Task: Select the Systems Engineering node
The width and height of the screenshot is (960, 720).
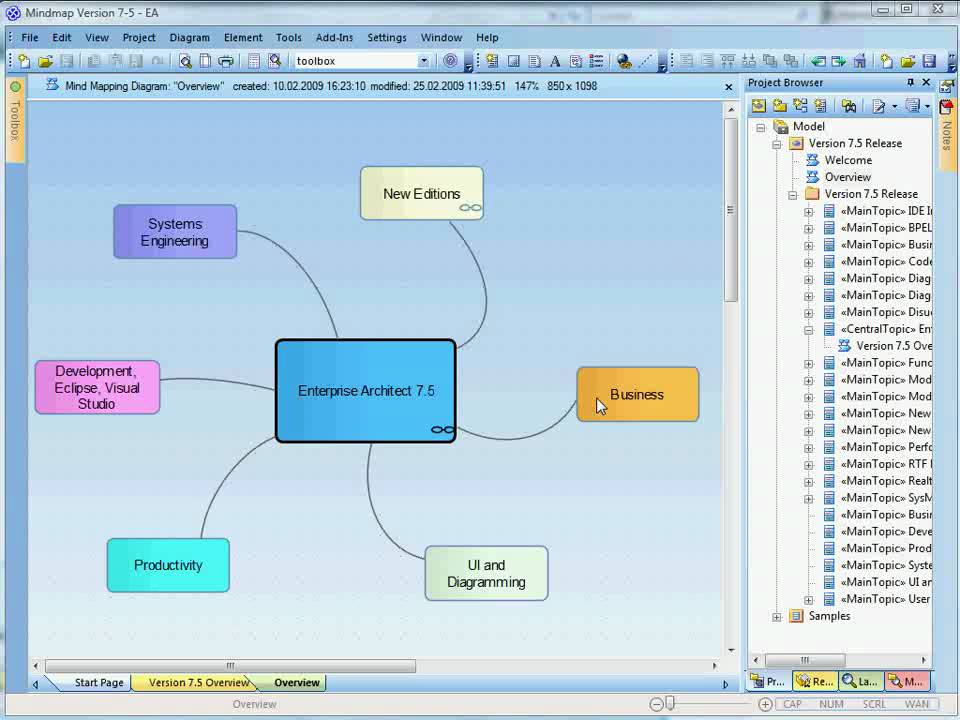Action: pos(175,232)
